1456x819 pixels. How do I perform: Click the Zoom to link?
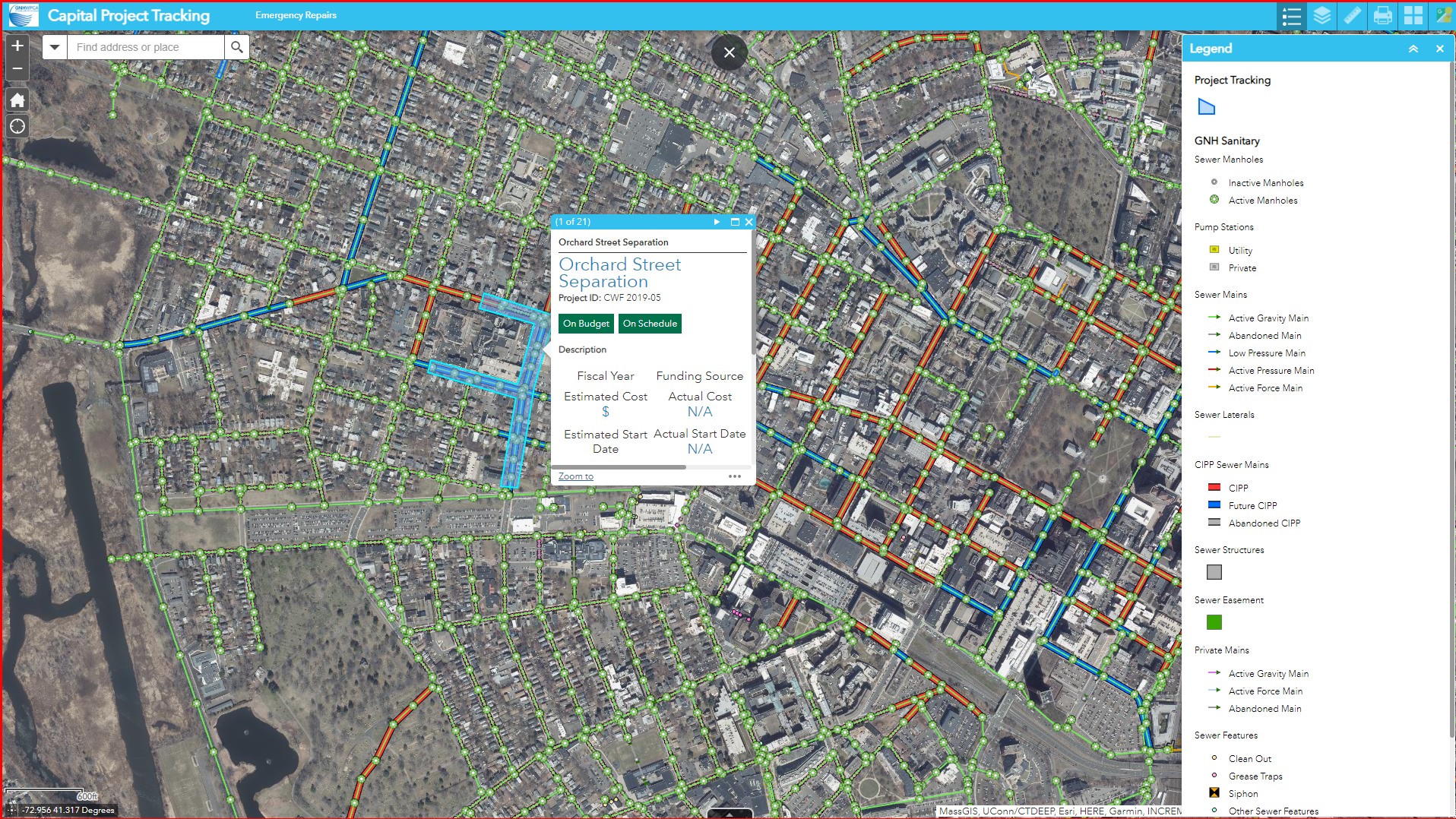pyautogui.click(x=575, y=476)
